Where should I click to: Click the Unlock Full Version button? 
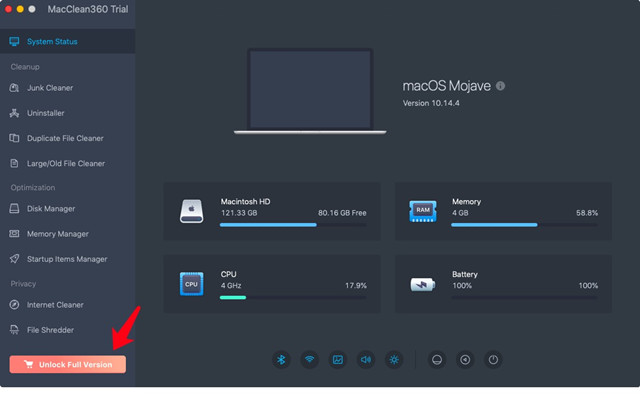[x=68, y=364]
